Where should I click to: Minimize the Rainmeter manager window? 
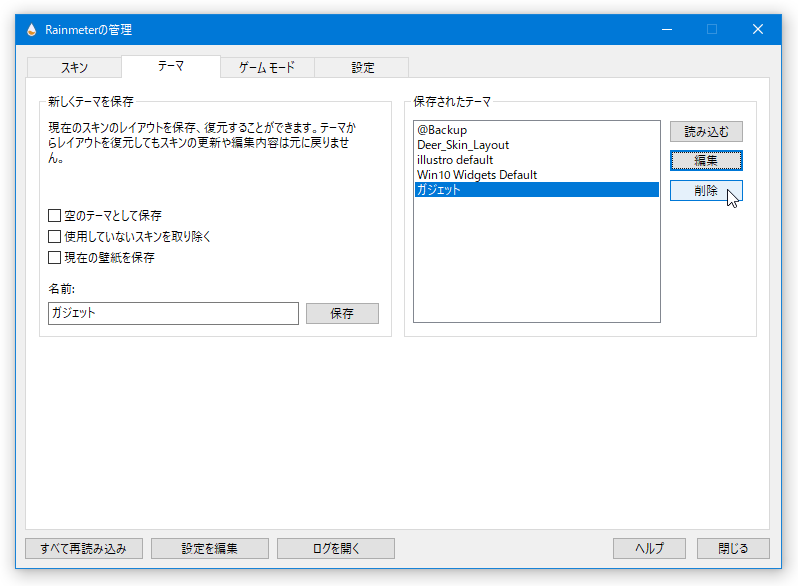click(667, 30)
